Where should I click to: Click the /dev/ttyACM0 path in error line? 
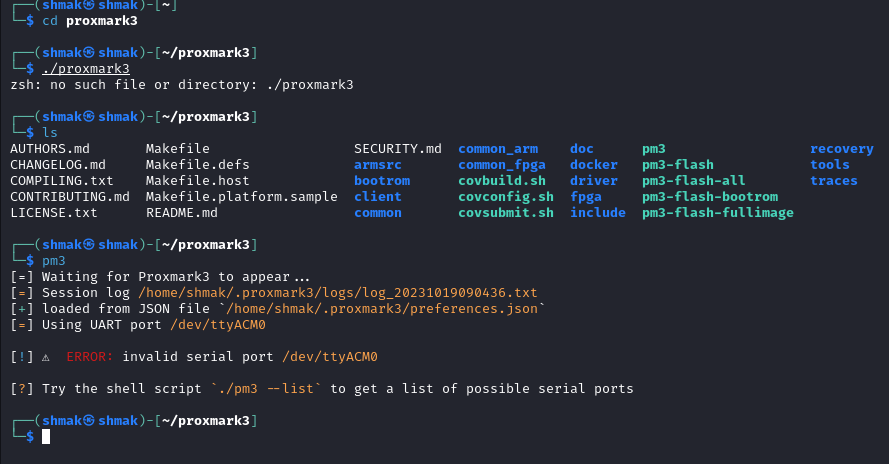click(x=330, y=357)
